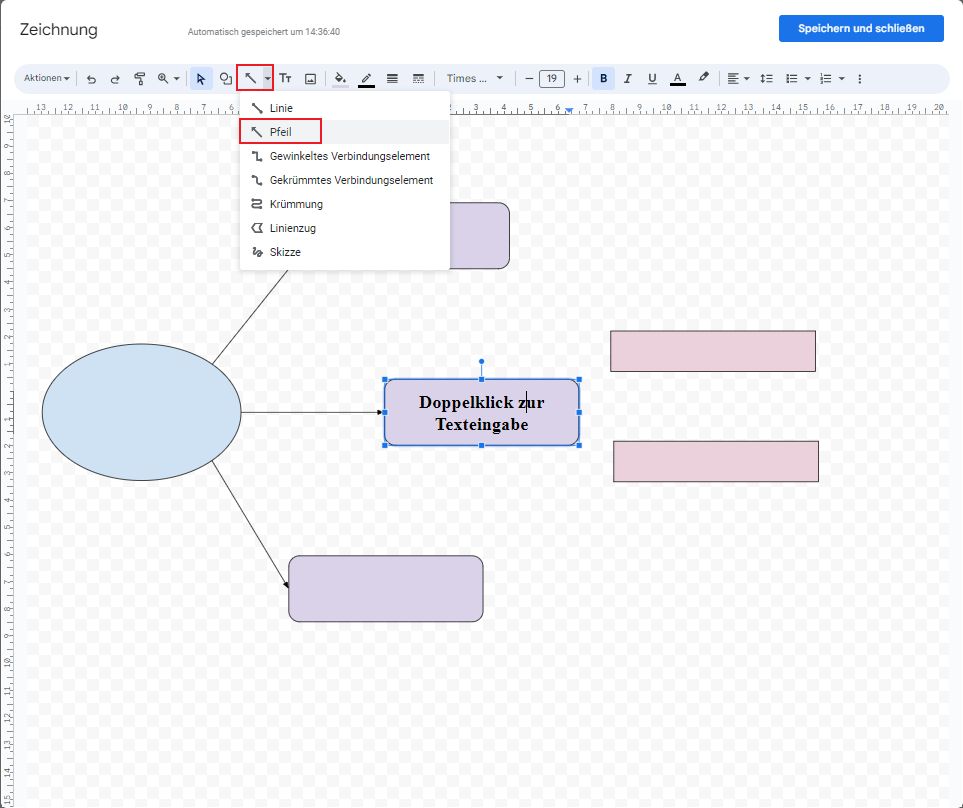Open the border color pencil icon
The image size is (963, 808).
[x=366, y=79]
